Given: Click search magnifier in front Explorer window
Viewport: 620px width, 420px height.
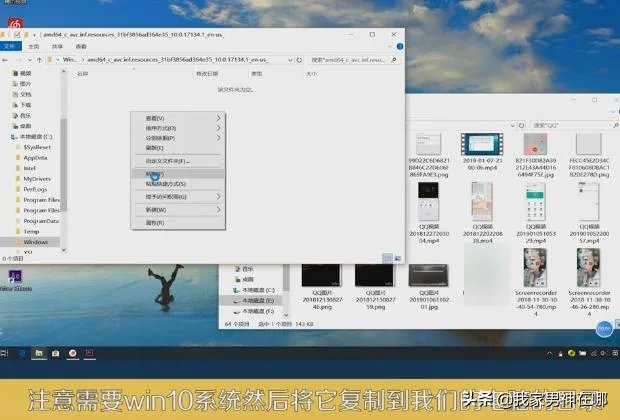Looking at the screenshot, I should 393,60.
